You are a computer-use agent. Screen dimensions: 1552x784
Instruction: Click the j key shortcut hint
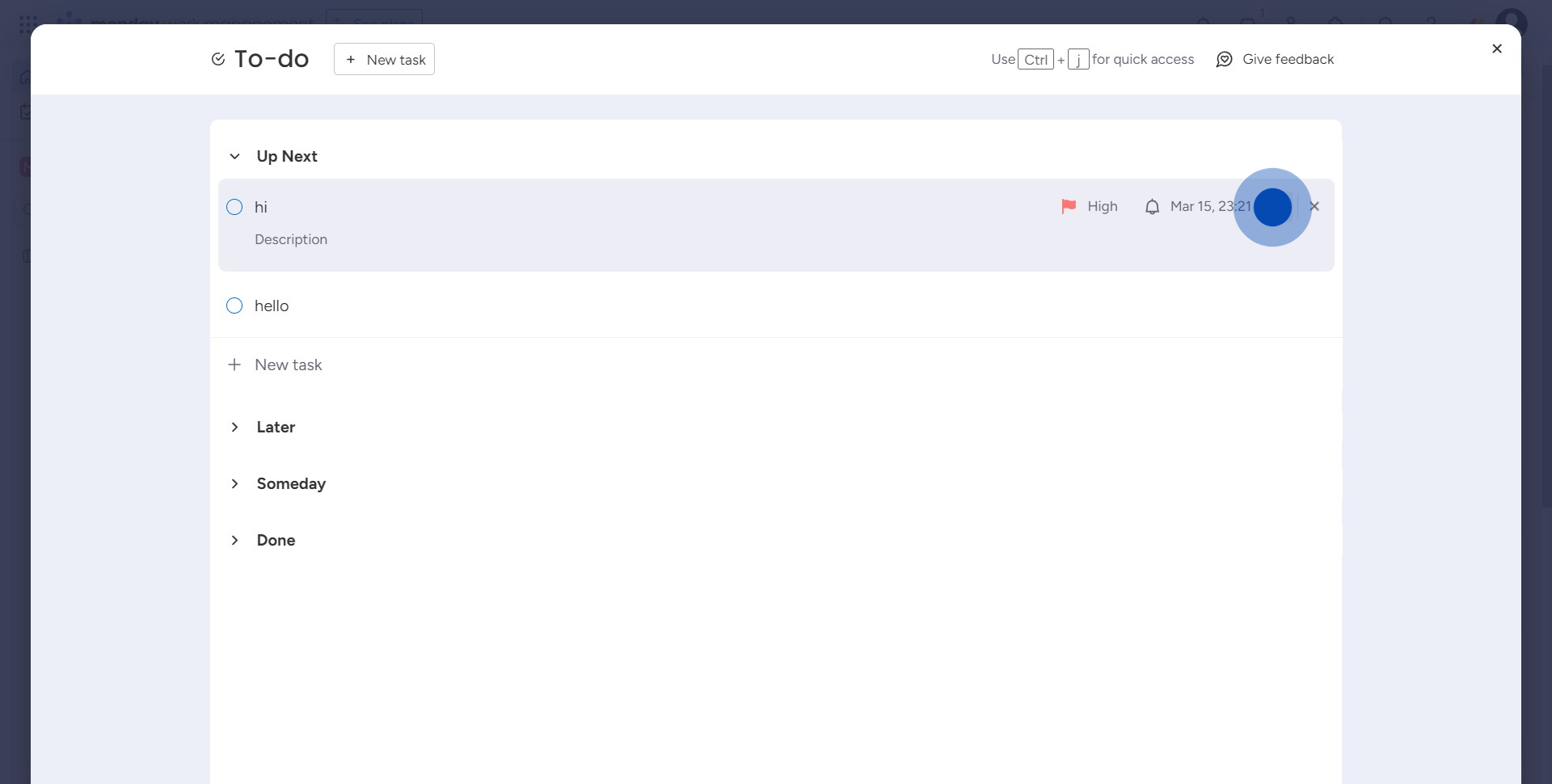point(1078,60)
